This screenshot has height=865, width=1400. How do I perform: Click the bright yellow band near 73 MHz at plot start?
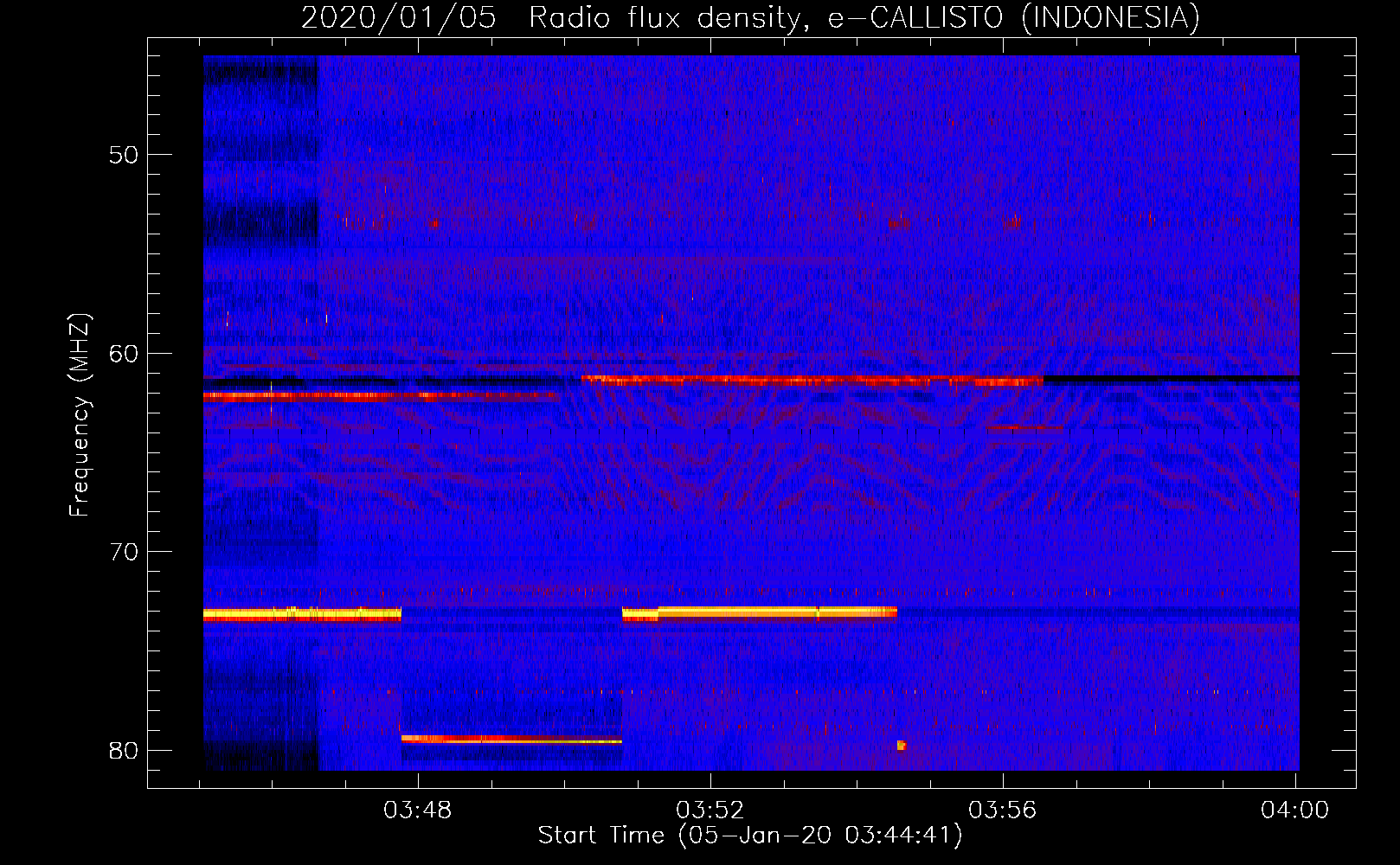pos(302,615)
